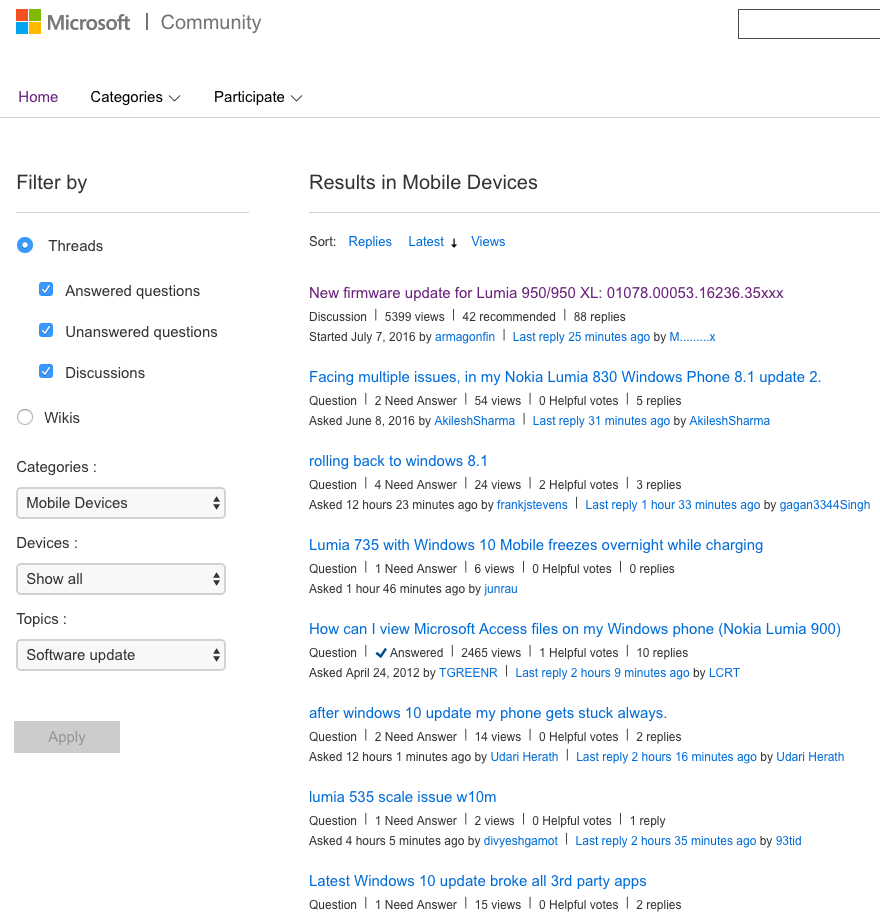
Task: Jump to last reply 1 hour 33 minutes ago
Action: click(x=673, y=505)
